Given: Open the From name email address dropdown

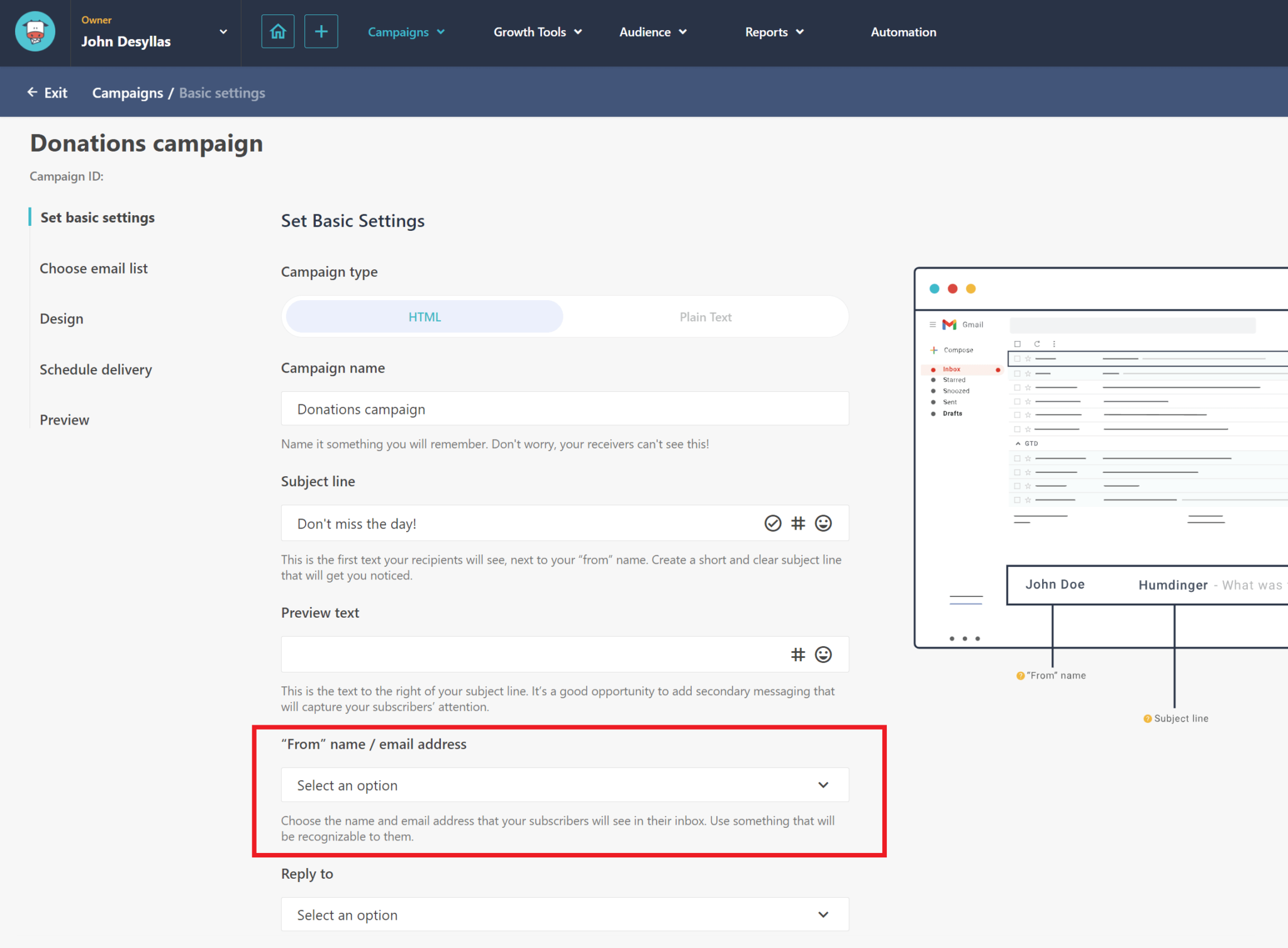Looking at the screenshot, I should [564, 784].
